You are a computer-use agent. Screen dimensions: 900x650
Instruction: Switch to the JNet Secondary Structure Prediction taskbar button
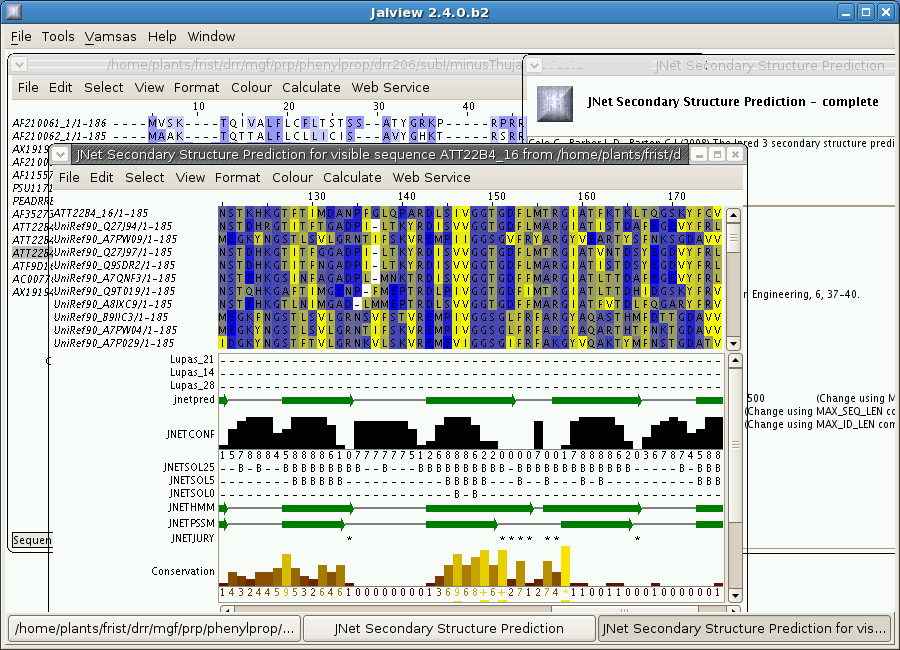tap(449, 628)
